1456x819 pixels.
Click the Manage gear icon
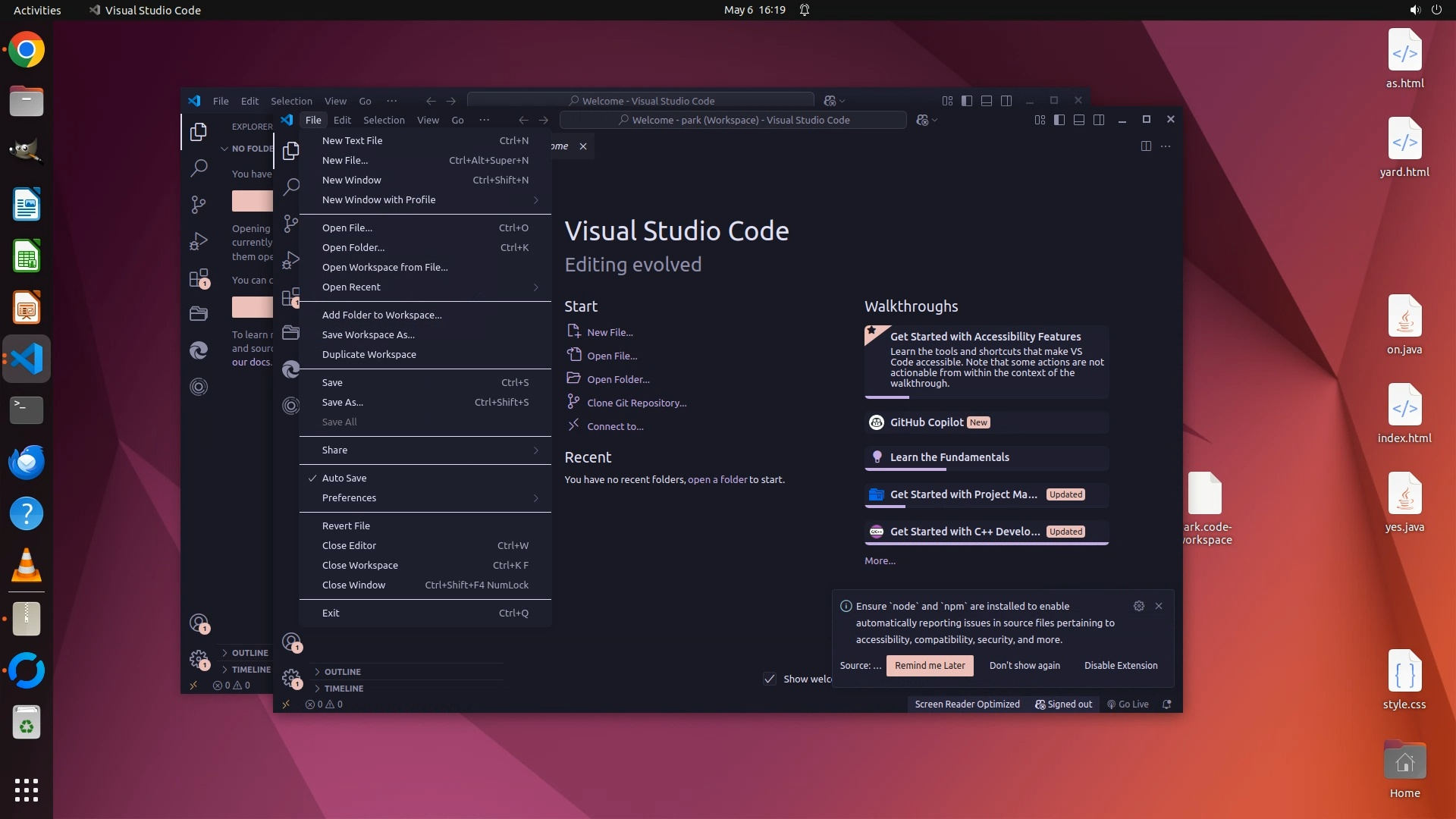pos(291,677)
